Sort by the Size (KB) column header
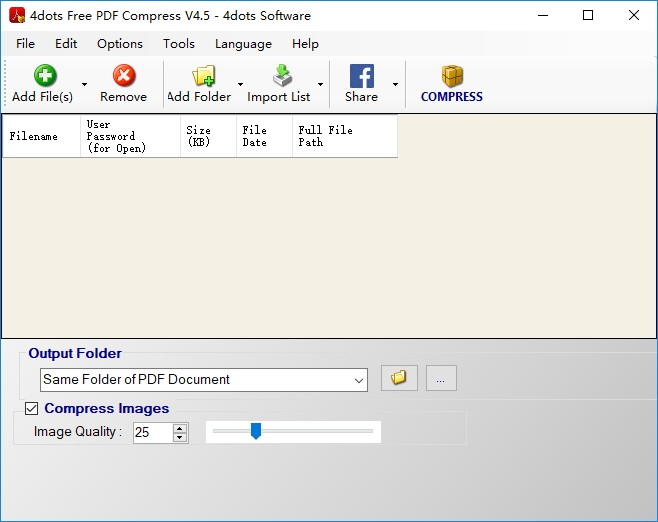 209,136
